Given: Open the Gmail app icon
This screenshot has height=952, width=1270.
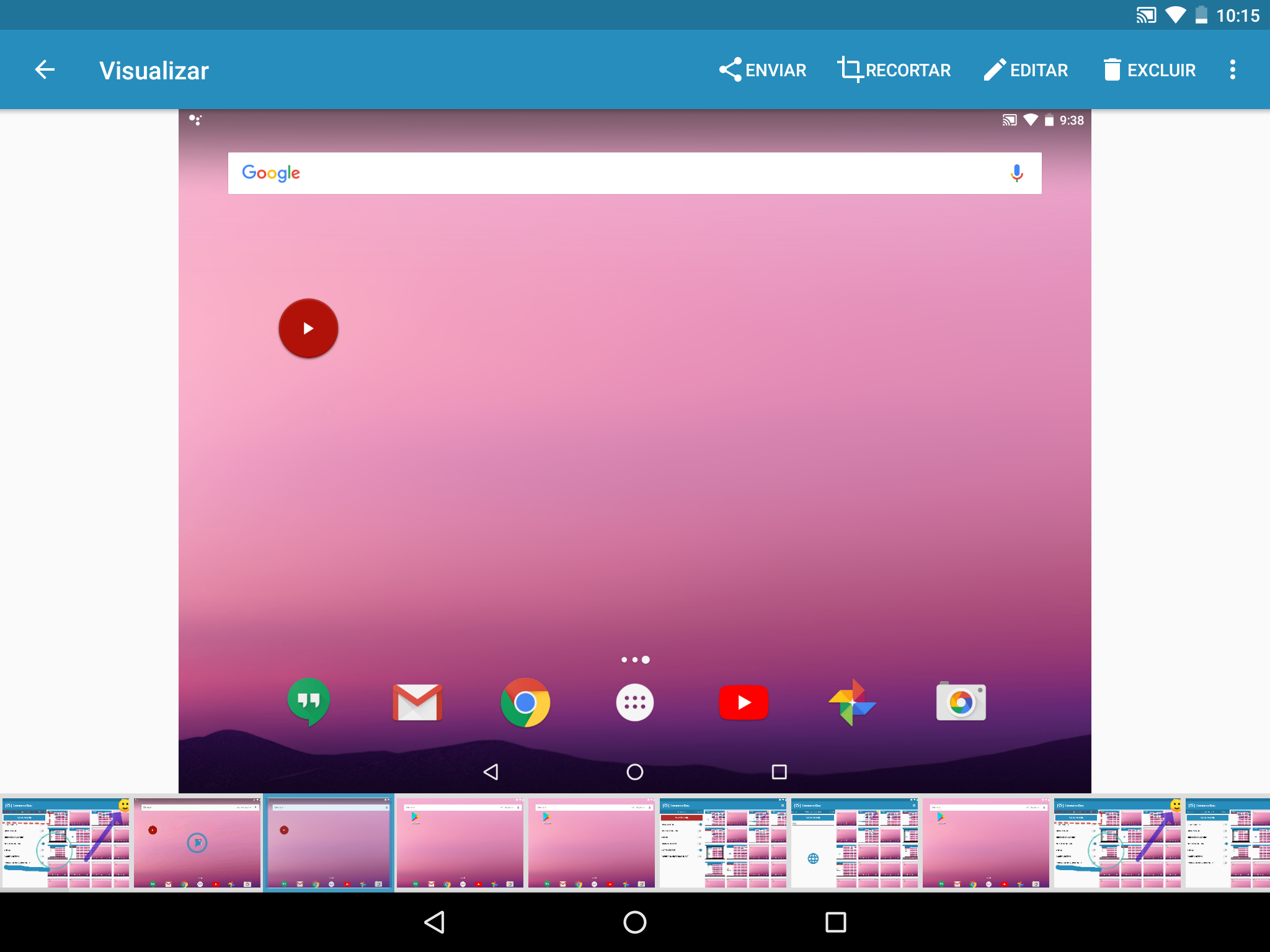Looking at the screenshot, I should (x=417, y=702).
